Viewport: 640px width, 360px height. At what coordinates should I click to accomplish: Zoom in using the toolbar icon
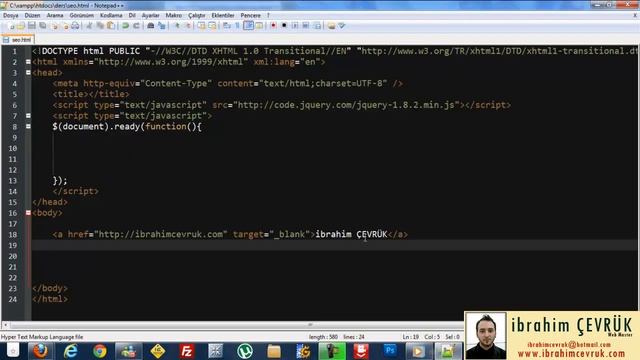click(177, 26)
